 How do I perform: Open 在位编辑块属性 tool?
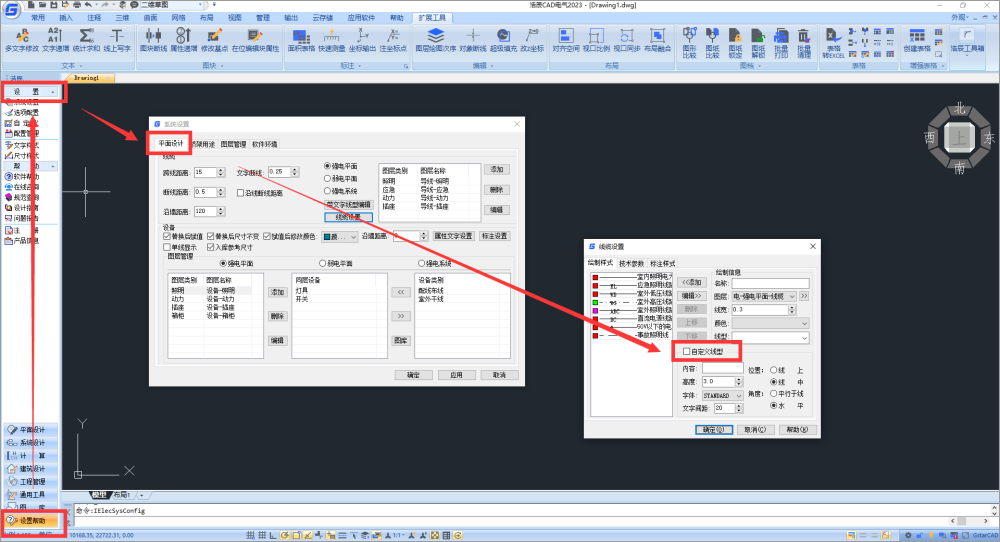coord(255,40)
